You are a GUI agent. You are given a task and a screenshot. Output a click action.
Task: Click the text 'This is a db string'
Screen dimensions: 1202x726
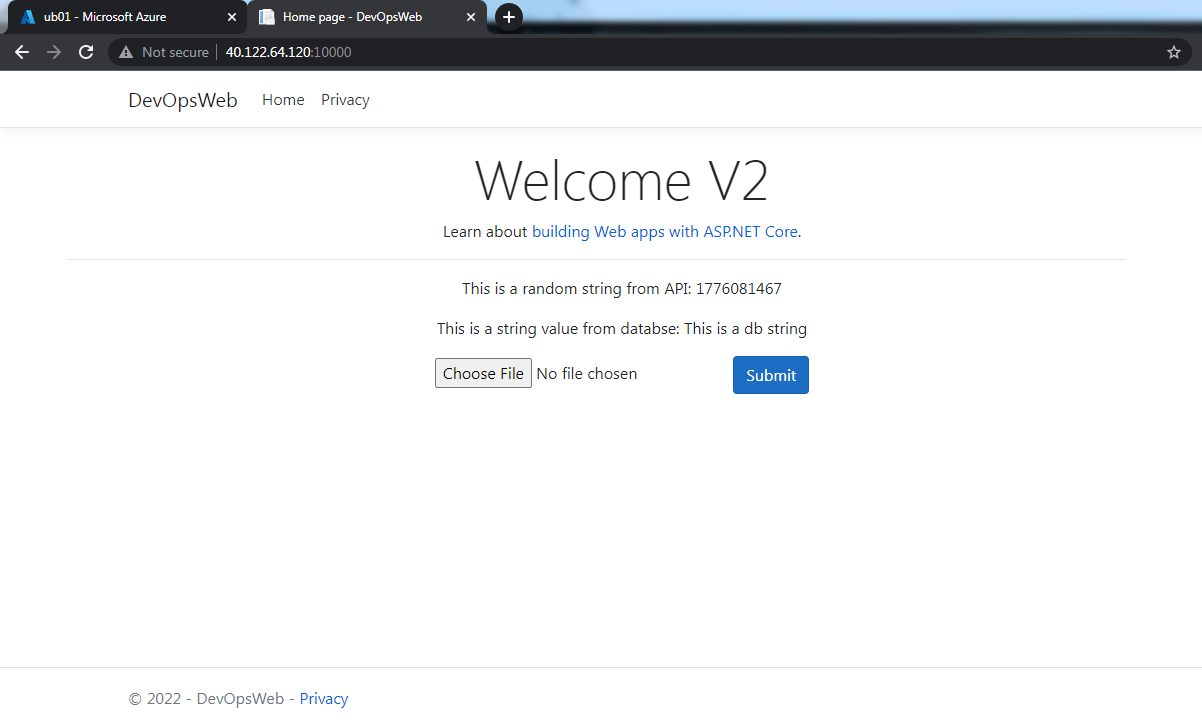745,328
